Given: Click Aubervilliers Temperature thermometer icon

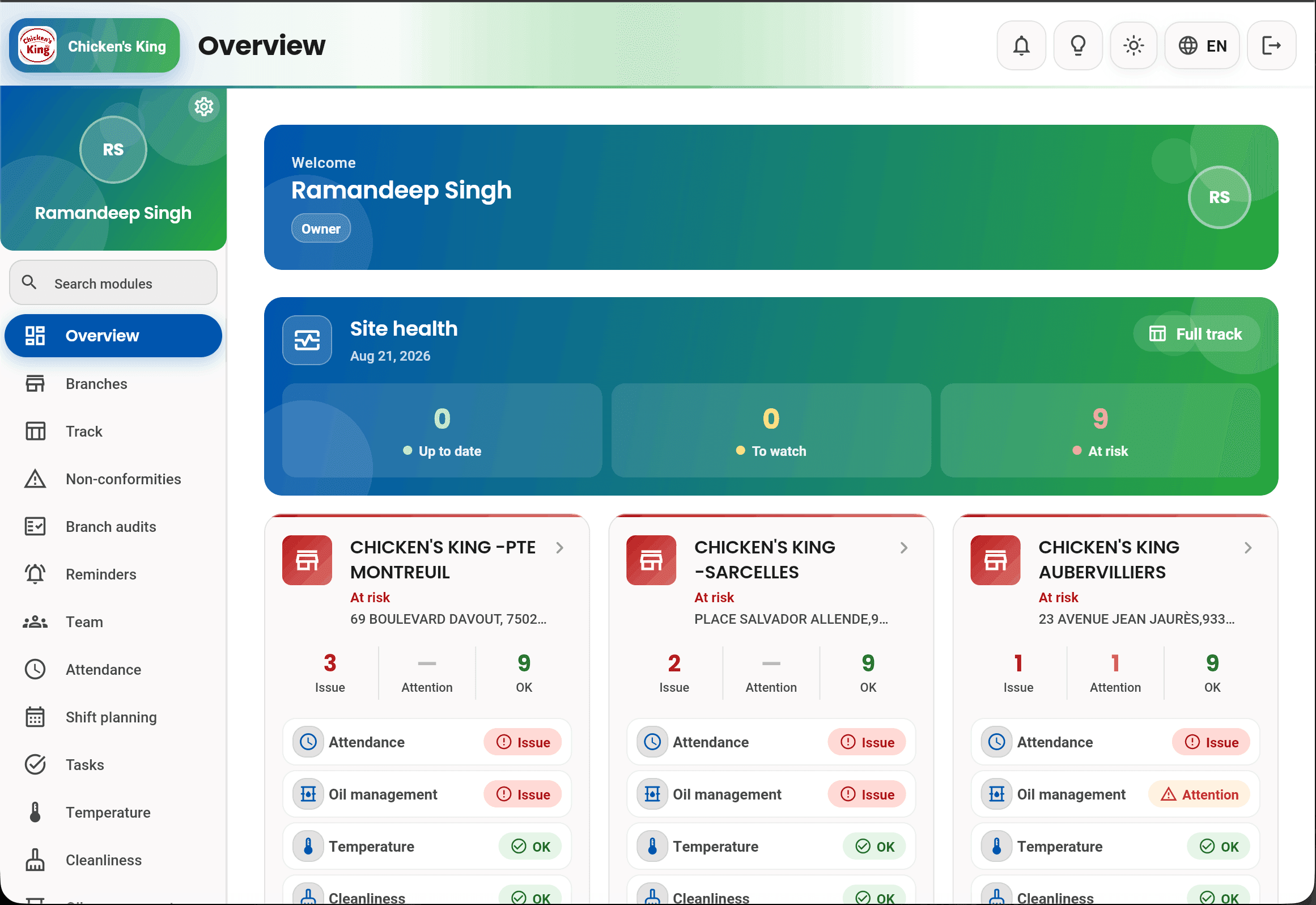Looking at the screenshot, I should tap(996, 847).
